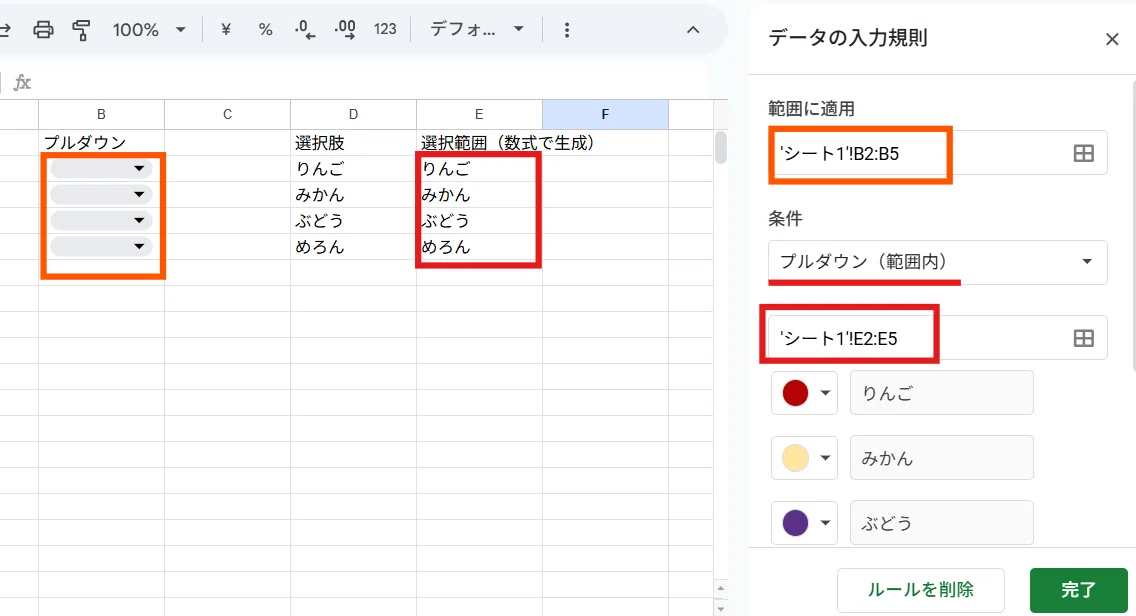Open the dropdown chip in cell B4
Viewport: 1136px width, 616px height.
101,221
